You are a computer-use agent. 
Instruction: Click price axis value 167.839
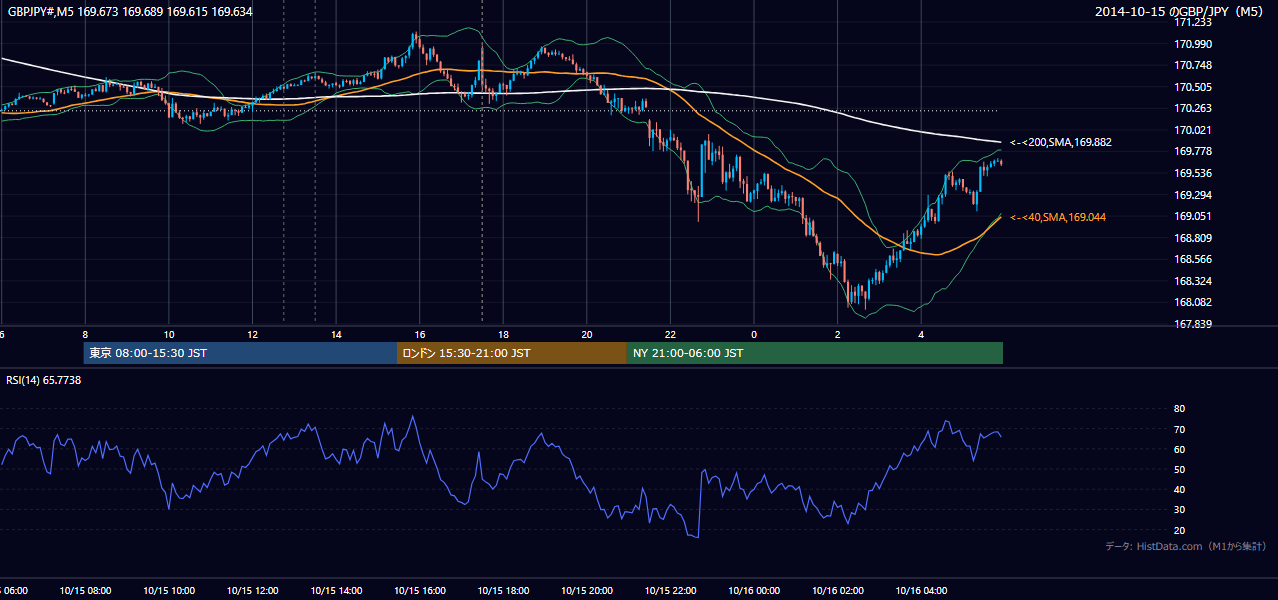click(x=1193, y=324)
